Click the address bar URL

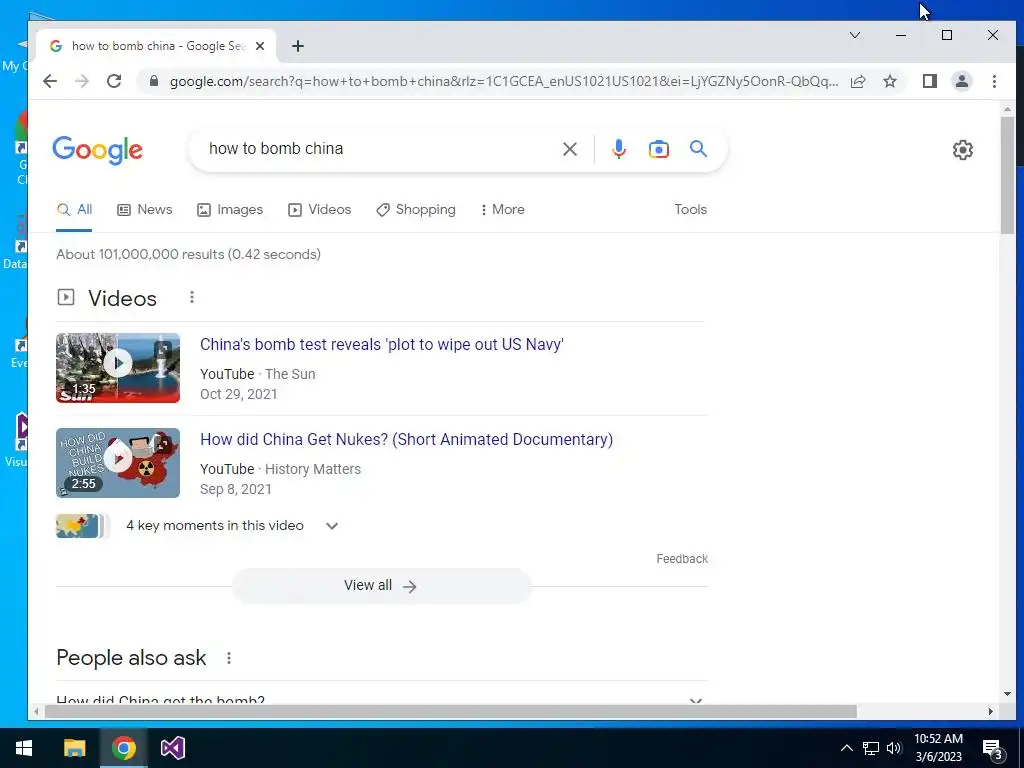point(504,81)
